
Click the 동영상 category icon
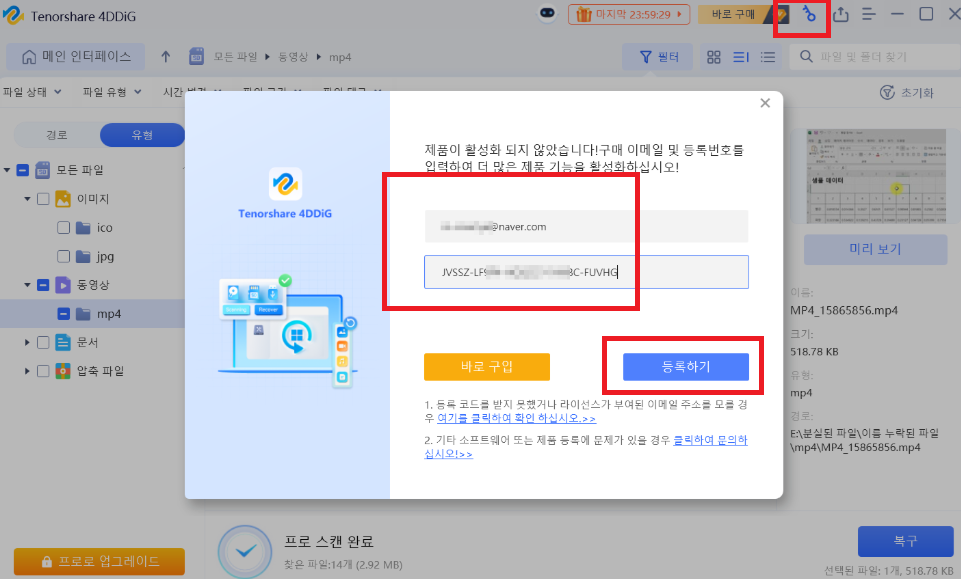tap(63, 285)
